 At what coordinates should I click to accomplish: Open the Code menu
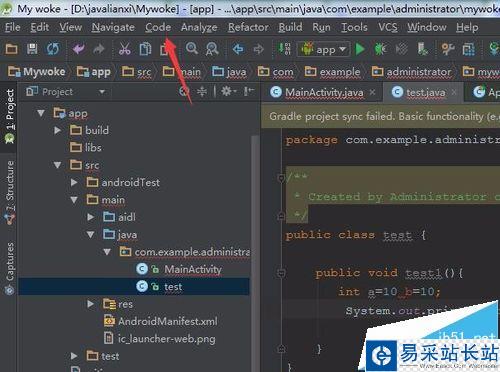point(158,27)
